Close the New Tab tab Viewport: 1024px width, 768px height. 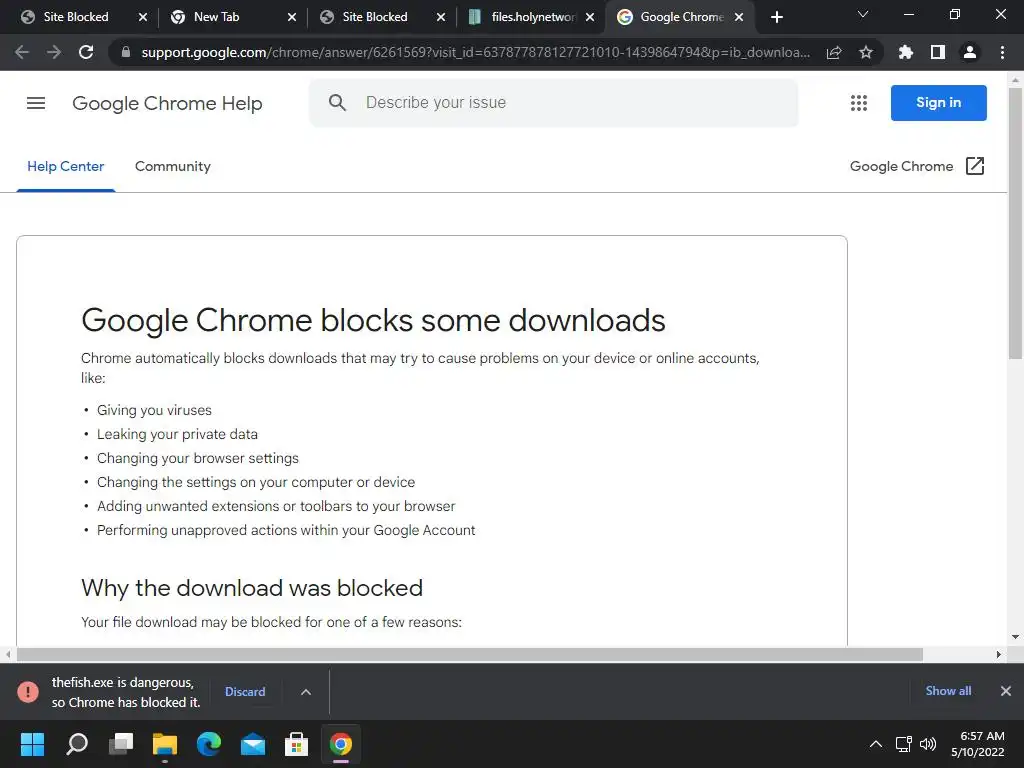point(292,17)
